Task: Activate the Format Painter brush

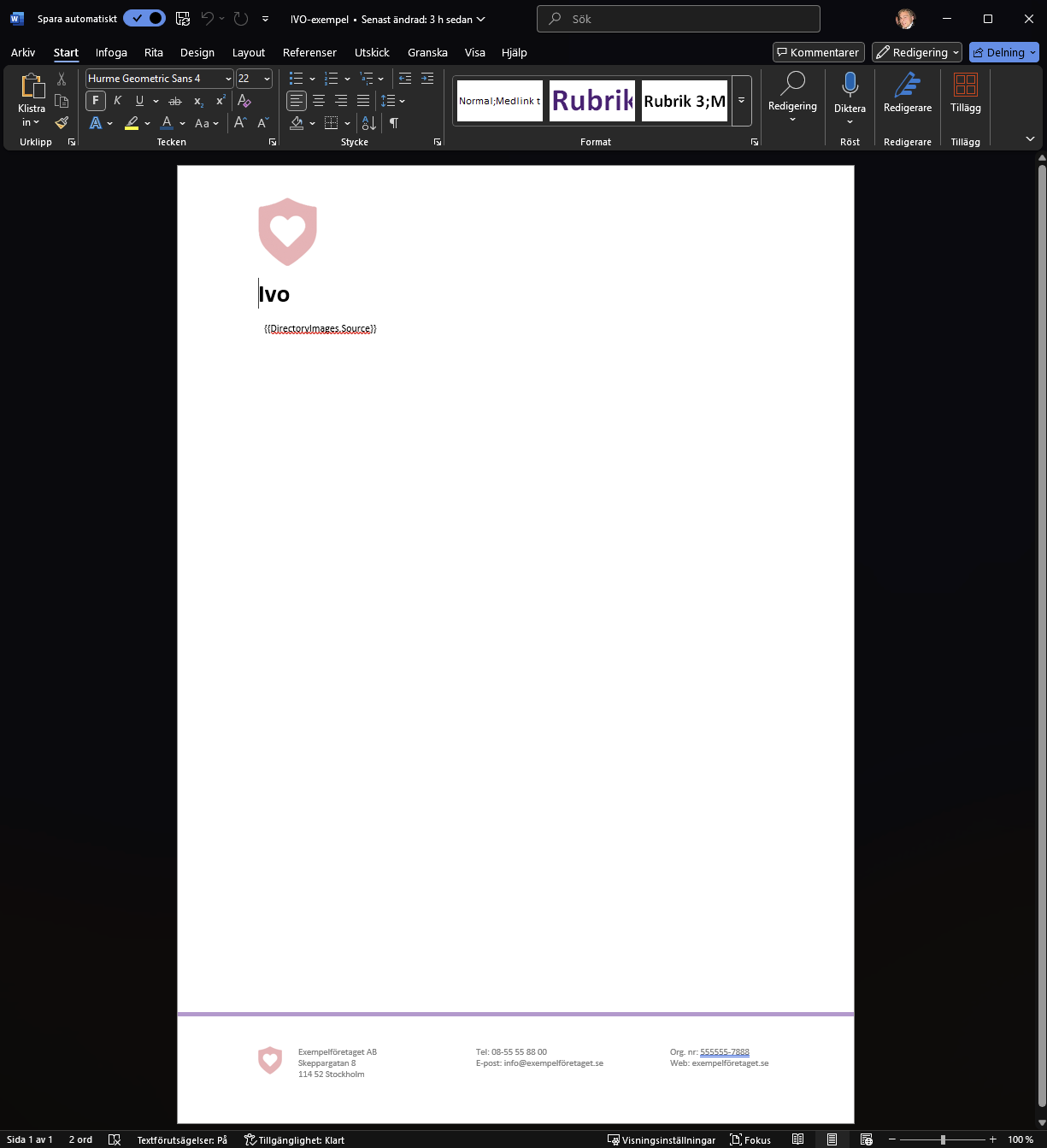Action: (x=62, y=122)
